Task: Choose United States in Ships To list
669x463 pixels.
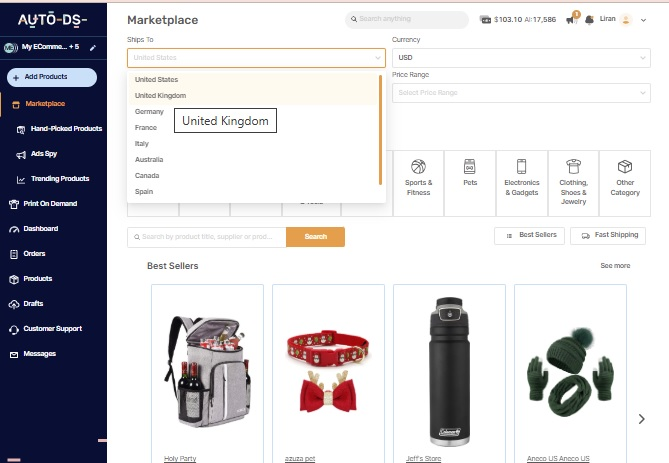Action: pyautogui.click(x=253, y=79)
